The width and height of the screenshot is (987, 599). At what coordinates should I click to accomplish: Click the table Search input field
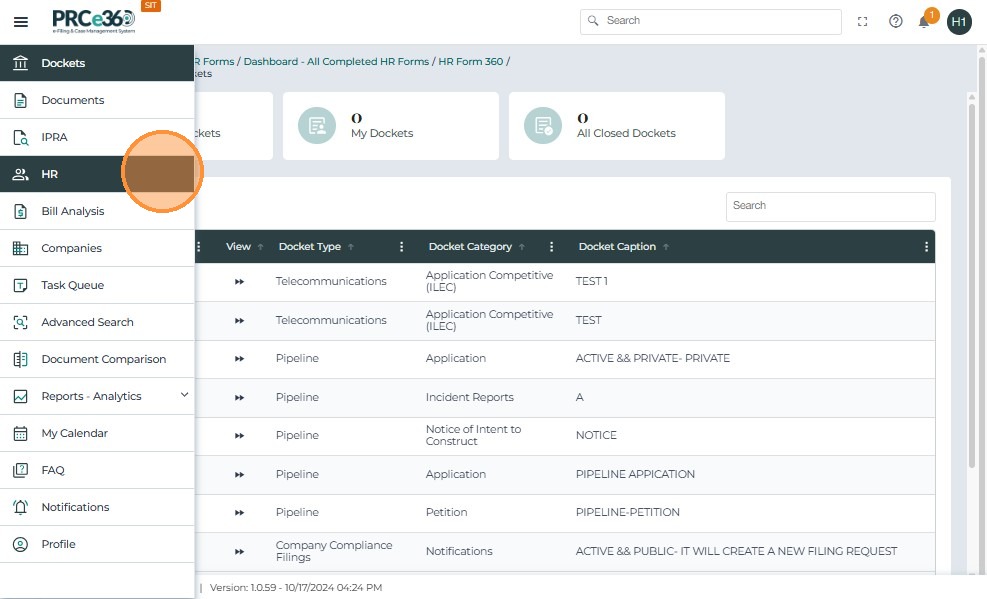[830, 206]
